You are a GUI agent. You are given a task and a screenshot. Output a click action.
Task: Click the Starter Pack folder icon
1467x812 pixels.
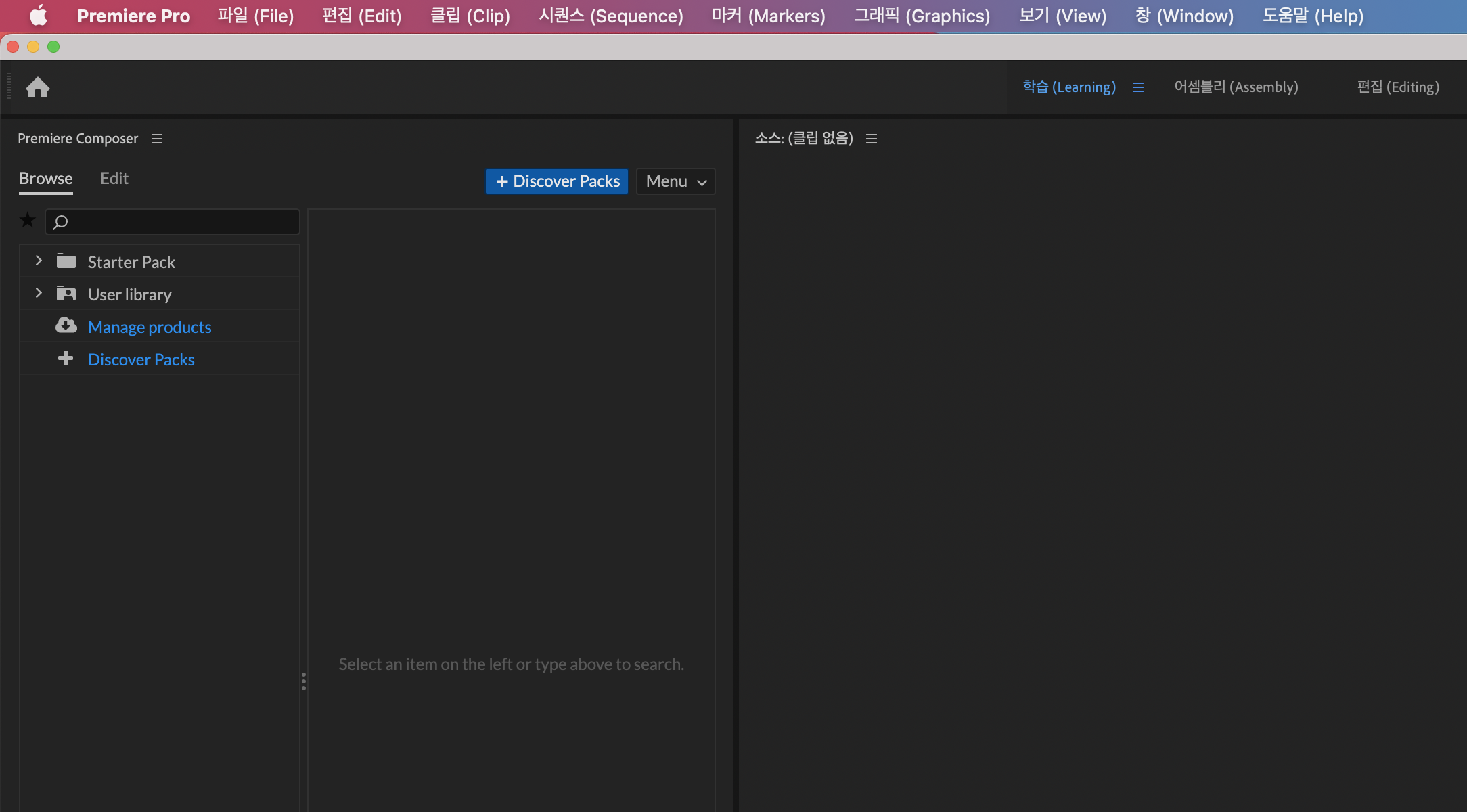coord(66,261)
